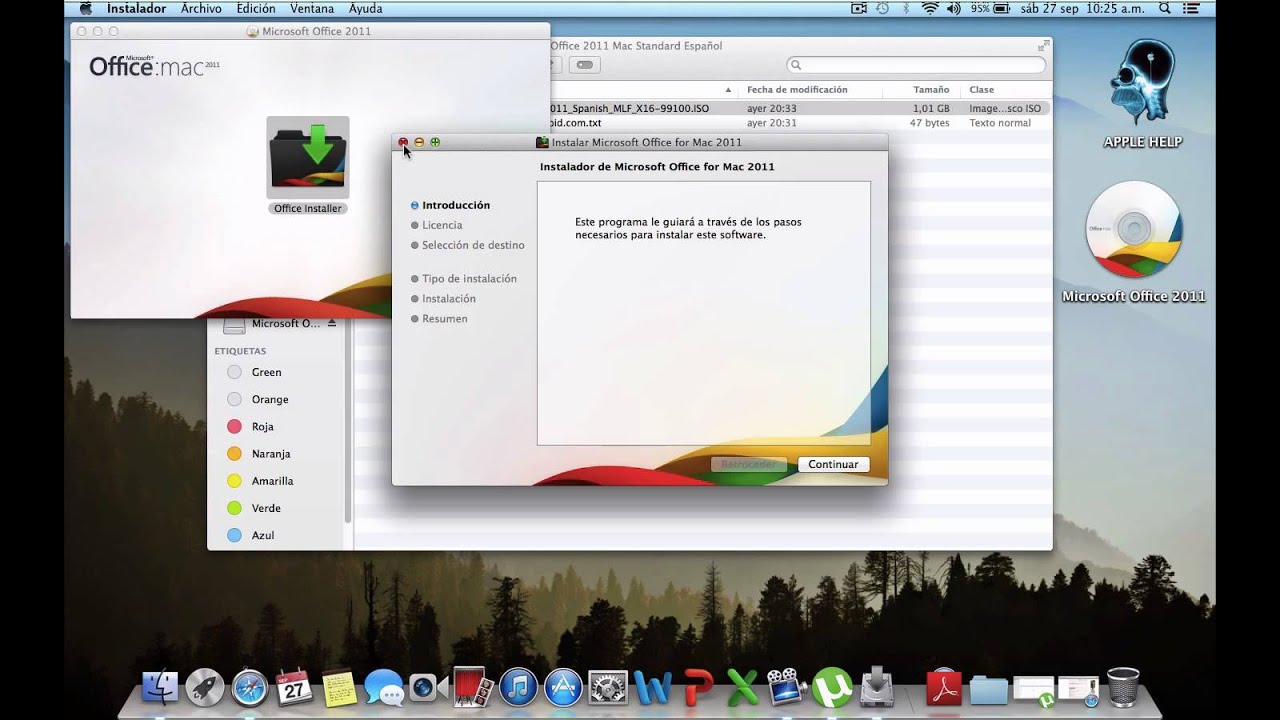Image resolution: width=1280 pixels, height=720 pixels.
Task: Sort Finder list by Tamaño column
Action: (931, 89)
